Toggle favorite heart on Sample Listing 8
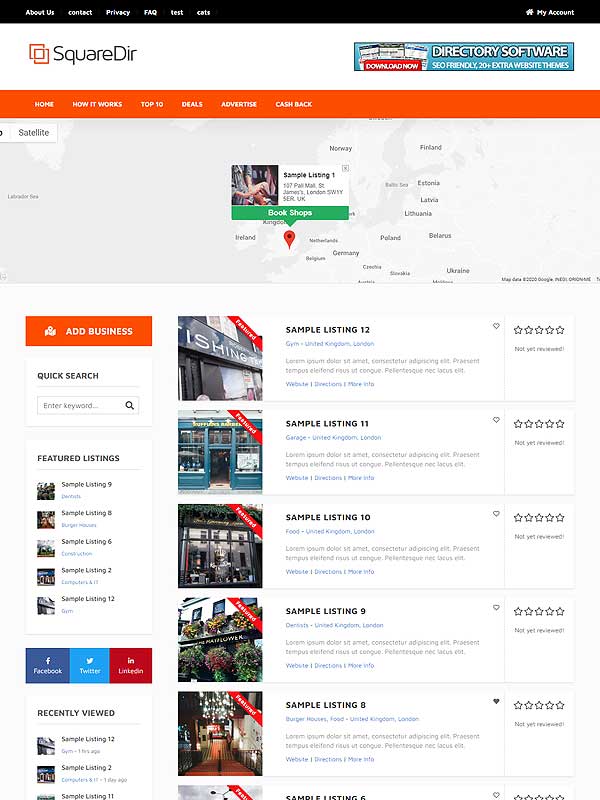The width and height of the screenshot is (600, 800). click(x=496, y=702)
